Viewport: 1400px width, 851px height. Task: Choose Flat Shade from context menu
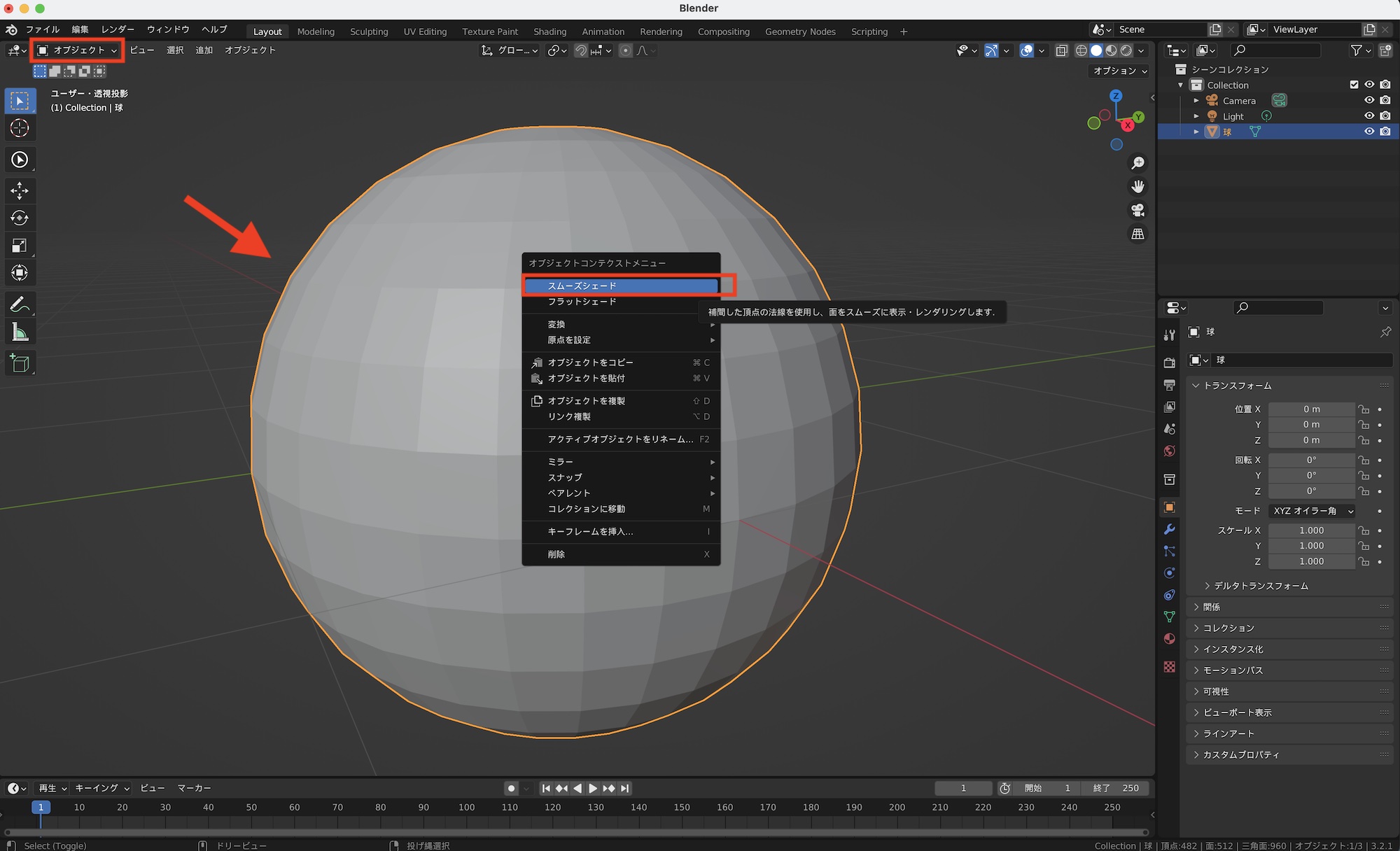click(582, 302)
